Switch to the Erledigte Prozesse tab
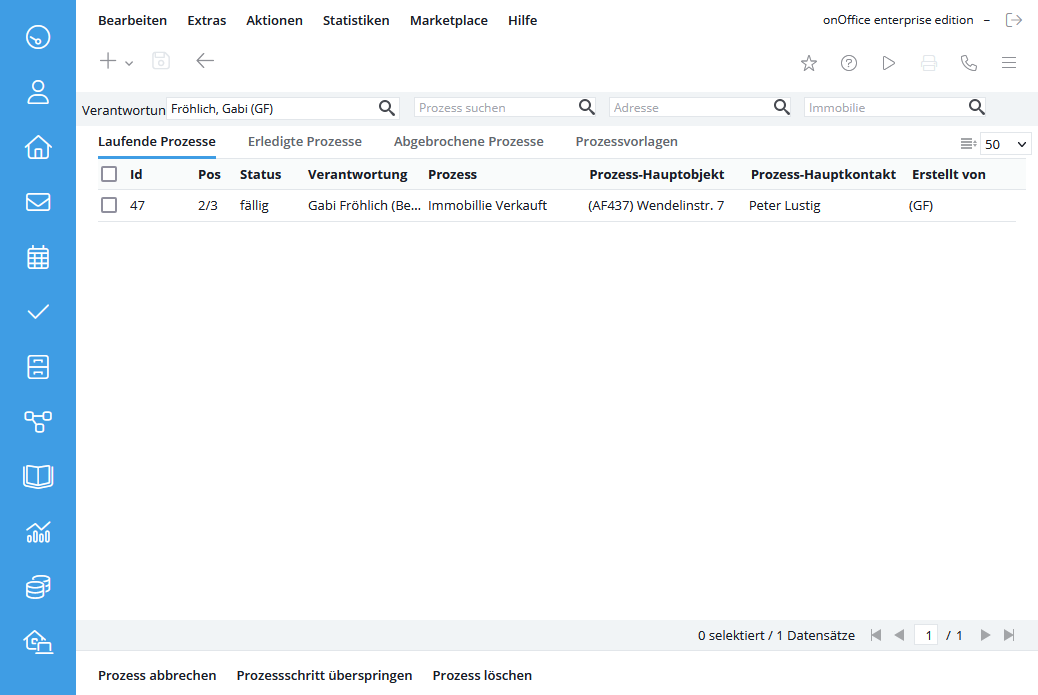This screenshot has width=1038, height=695. [305, 141]
